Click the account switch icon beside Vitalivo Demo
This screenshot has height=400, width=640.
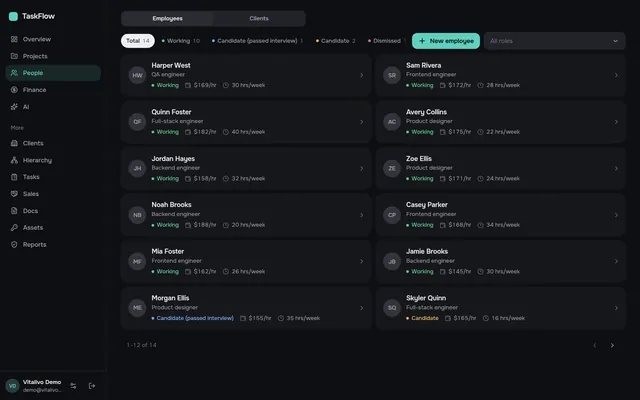[x=73, y=386]
